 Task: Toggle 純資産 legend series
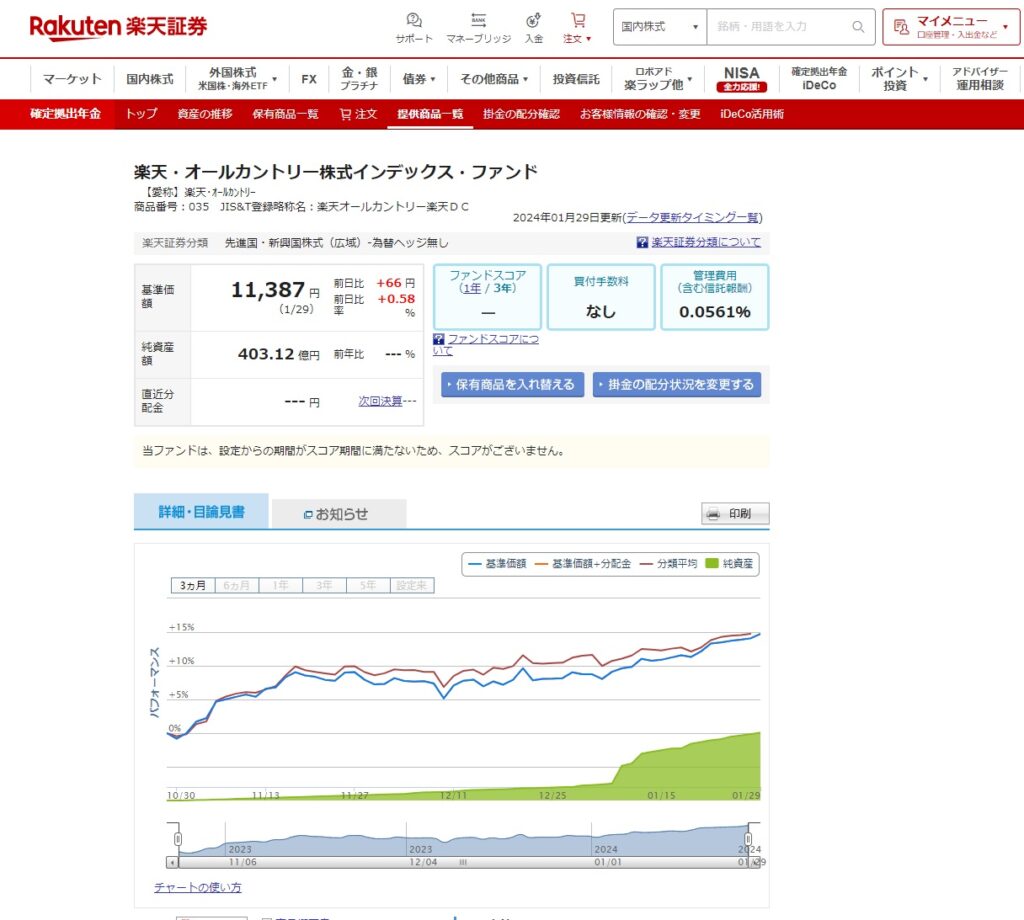pyautogui.click(x=729, y=563)
